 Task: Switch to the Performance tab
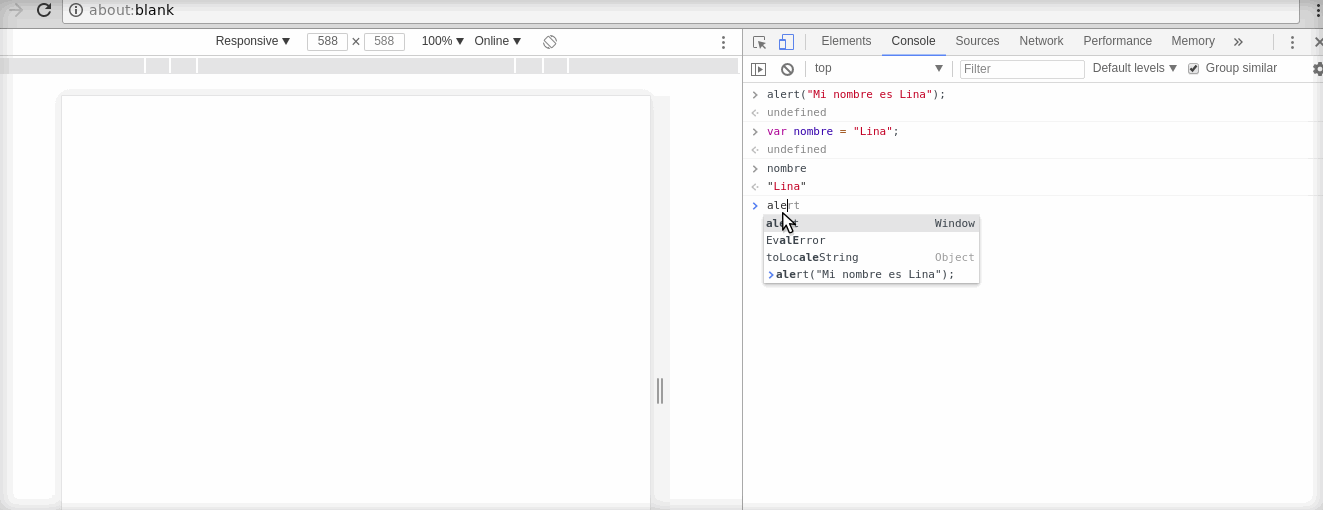[1117, 41]
